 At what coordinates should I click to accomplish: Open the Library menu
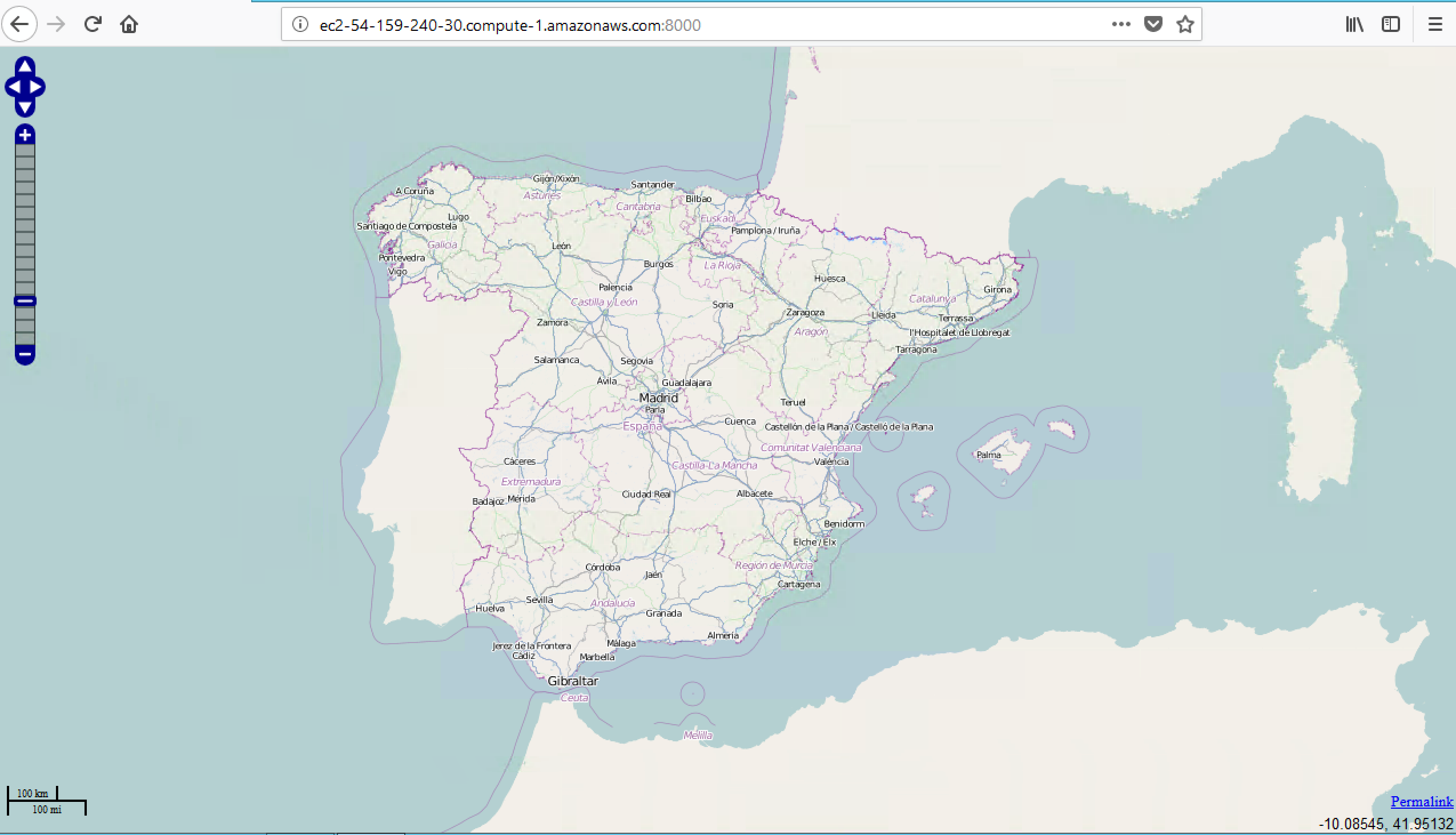(x=1354, y=25)
